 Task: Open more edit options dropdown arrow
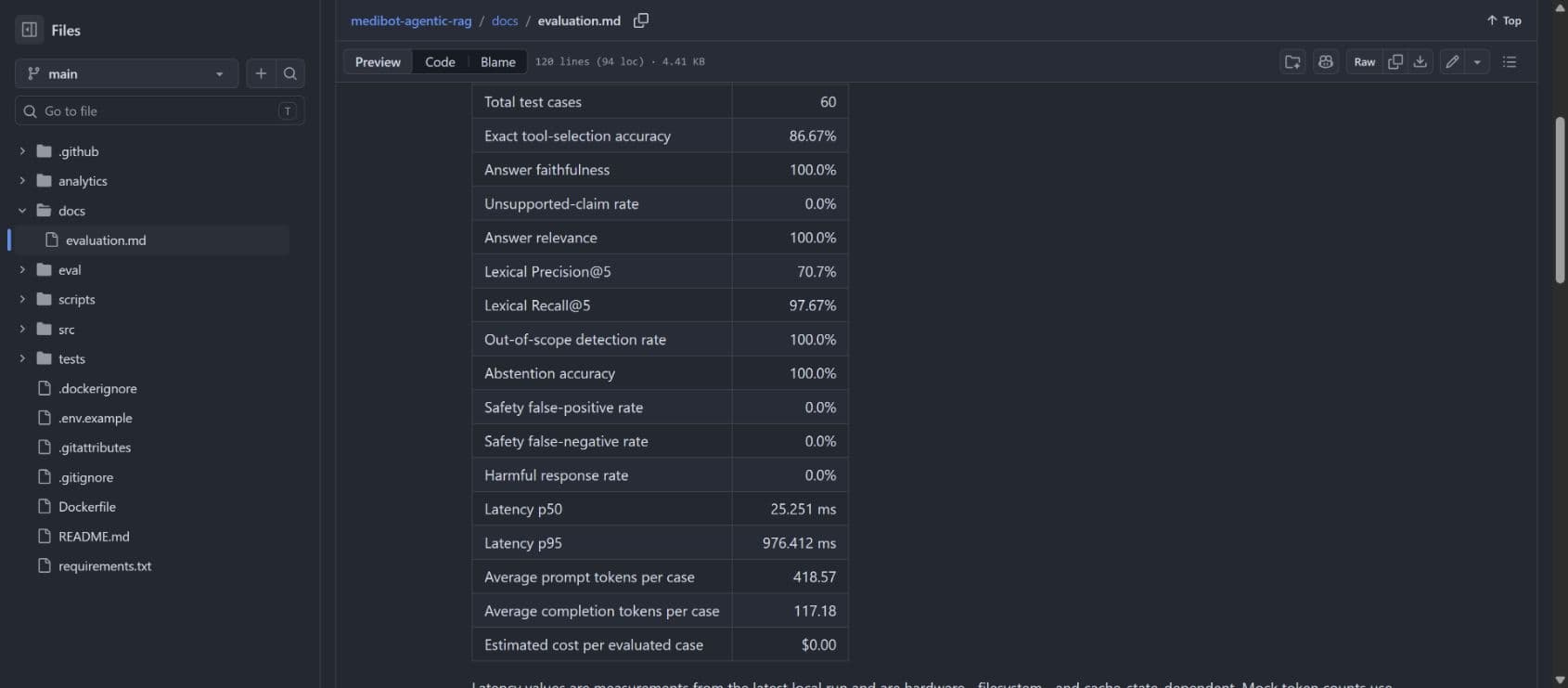point(1477,62)
